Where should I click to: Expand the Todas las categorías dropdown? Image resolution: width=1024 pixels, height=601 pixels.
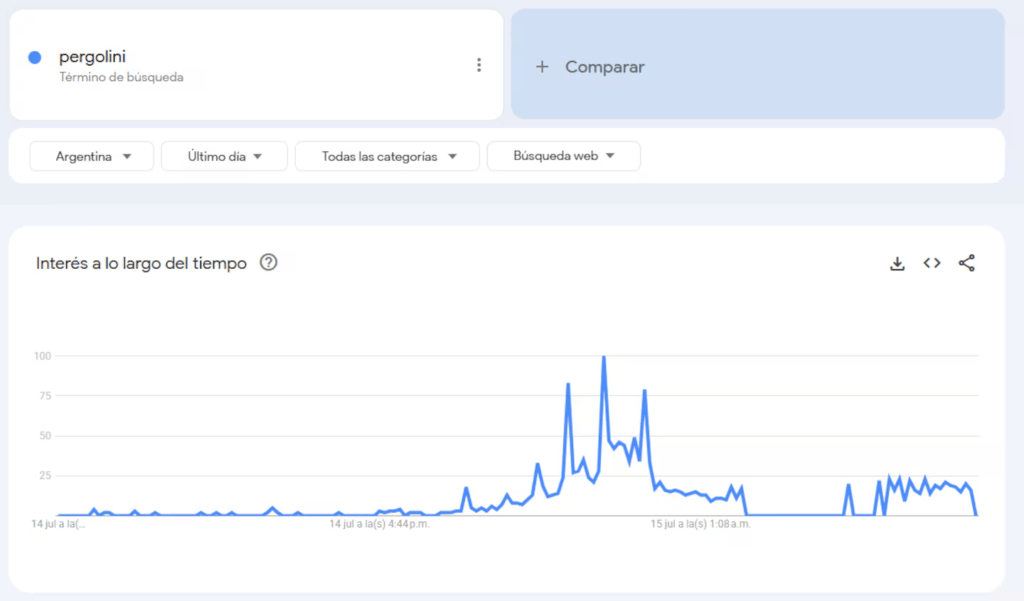pos(388,156)
